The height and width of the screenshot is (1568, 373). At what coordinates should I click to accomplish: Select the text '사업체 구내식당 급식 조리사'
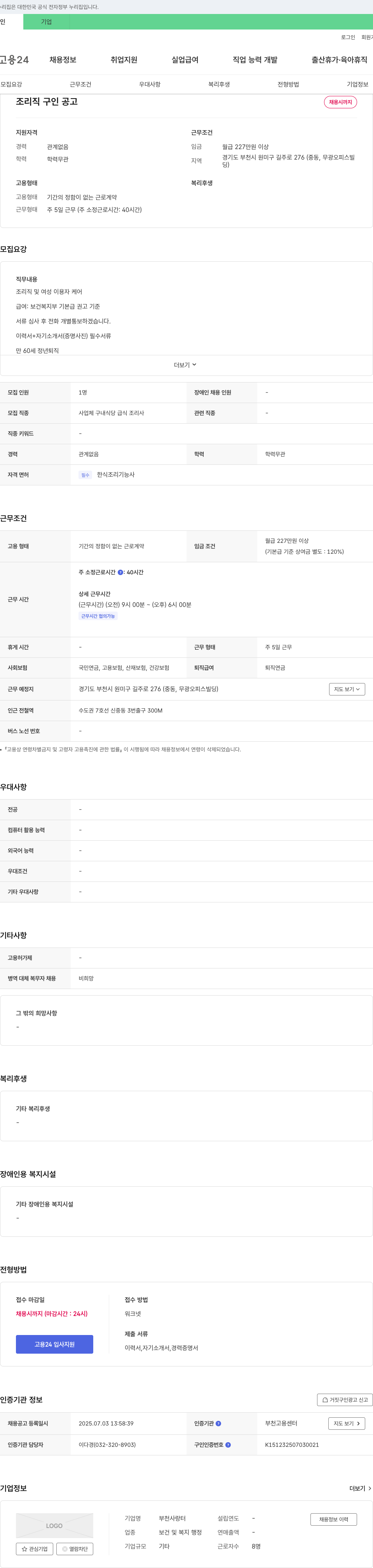click(x=112, y=413)
